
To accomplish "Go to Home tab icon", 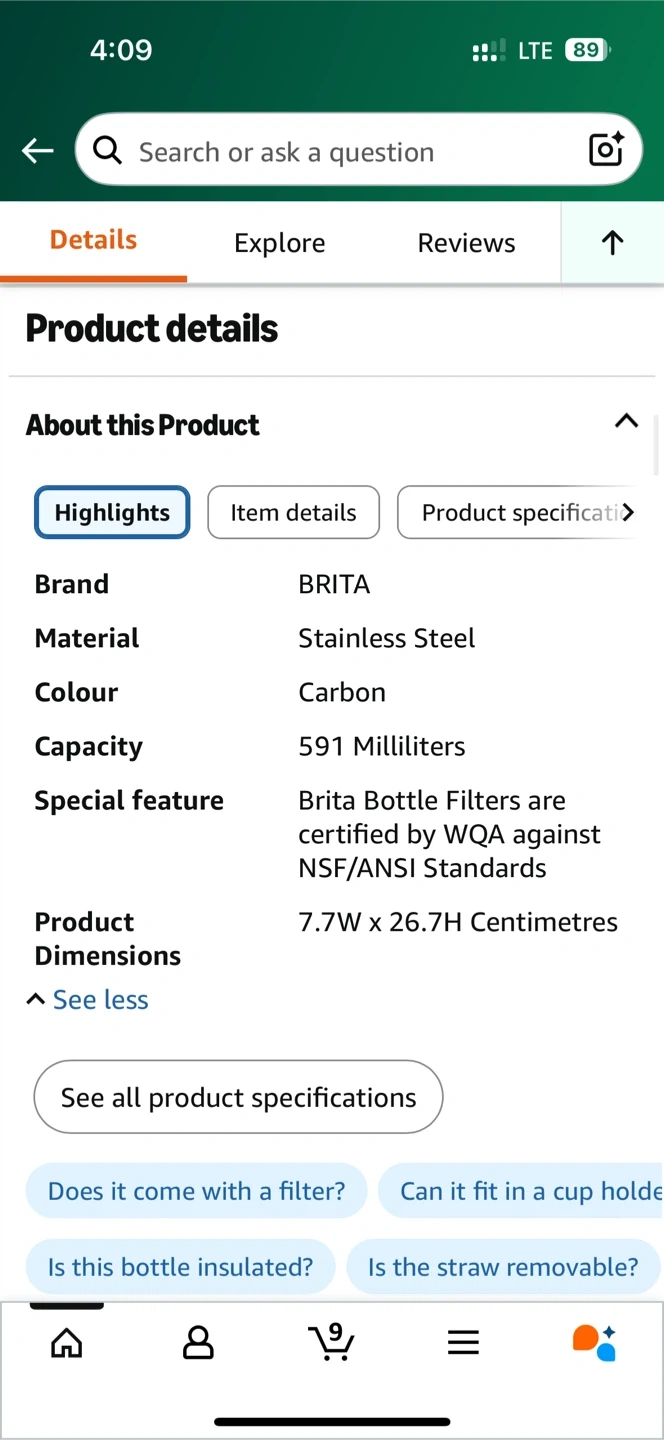I will [67, 1343].
